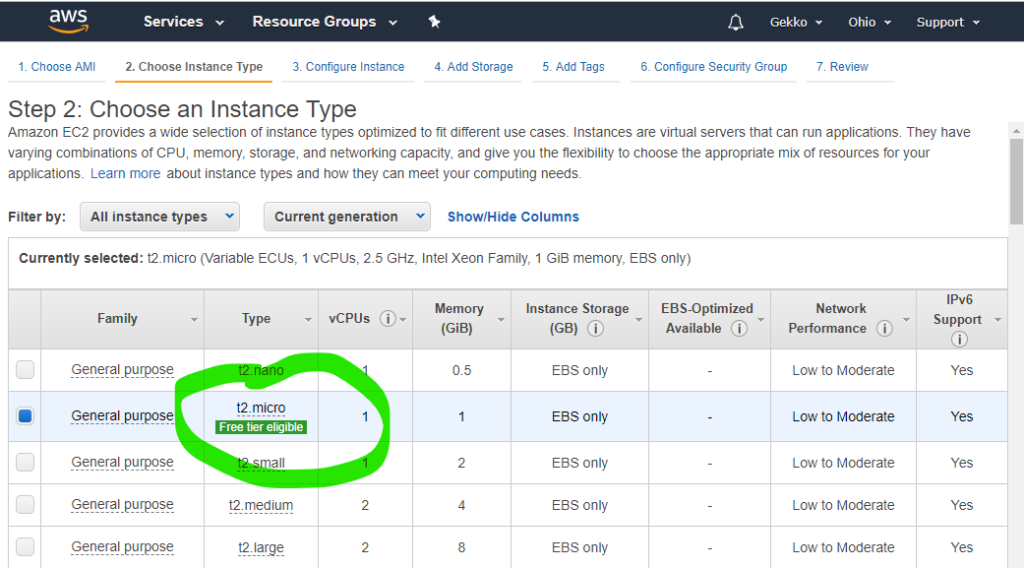Viewport: 1024px width, 568px height.
Task: Show IPv6 Support info icon
Action: coord(959,339)
